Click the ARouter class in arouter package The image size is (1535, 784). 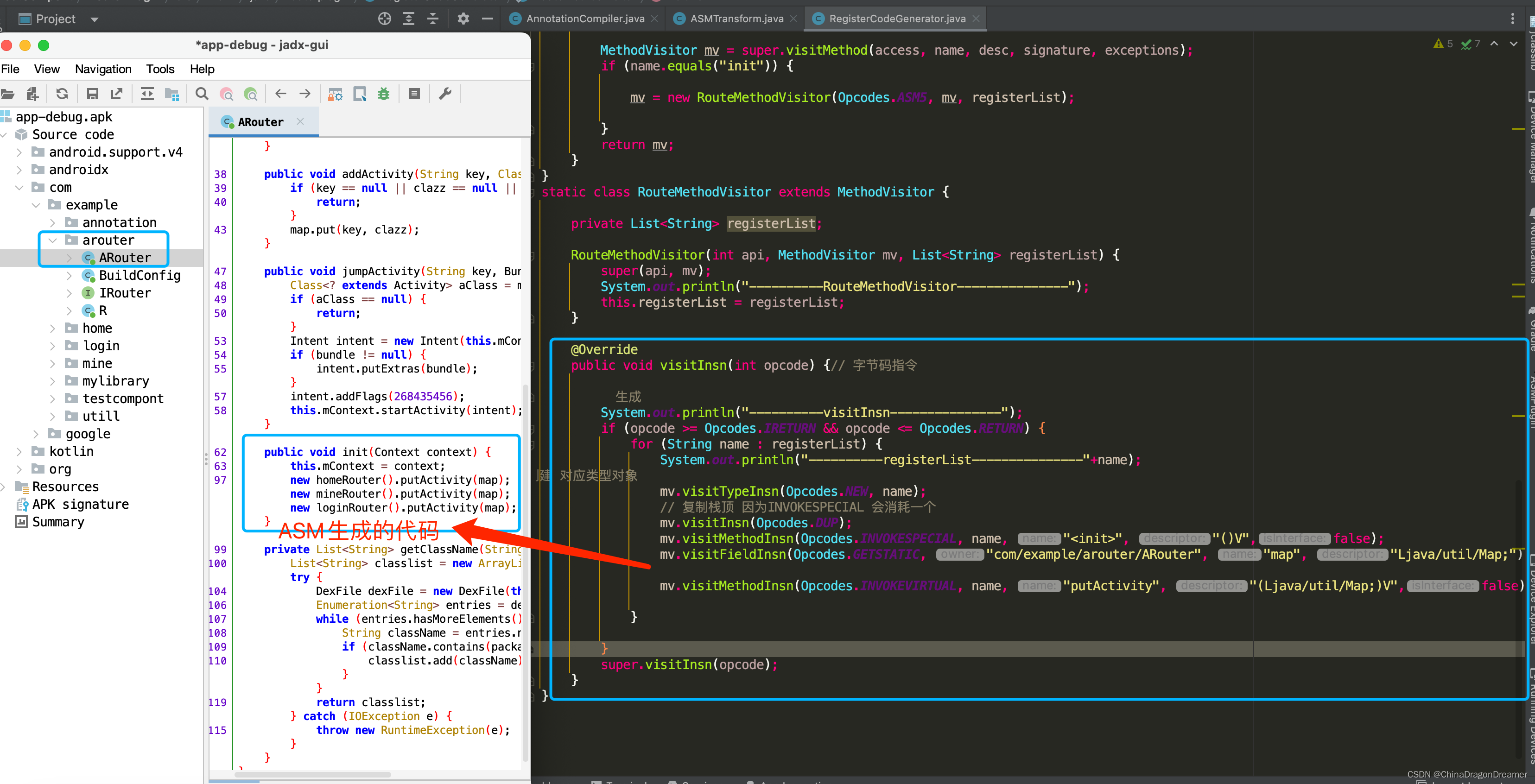click(x=122, y=257)
